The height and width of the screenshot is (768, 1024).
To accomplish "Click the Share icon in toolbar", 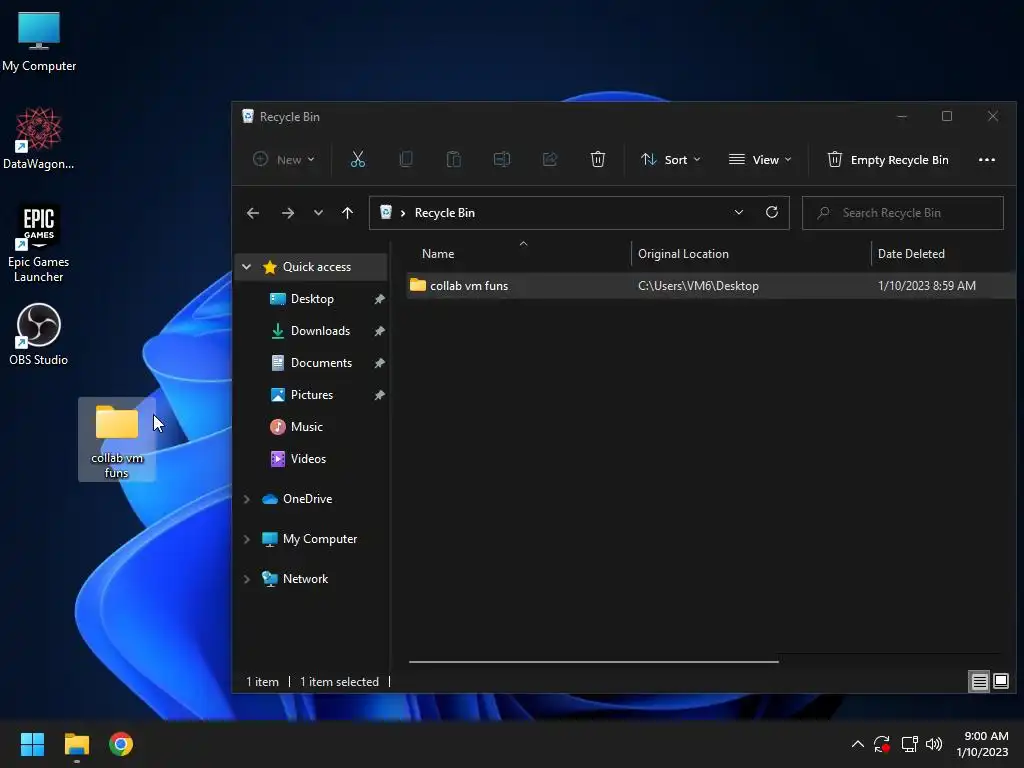I will click(550, 159).
